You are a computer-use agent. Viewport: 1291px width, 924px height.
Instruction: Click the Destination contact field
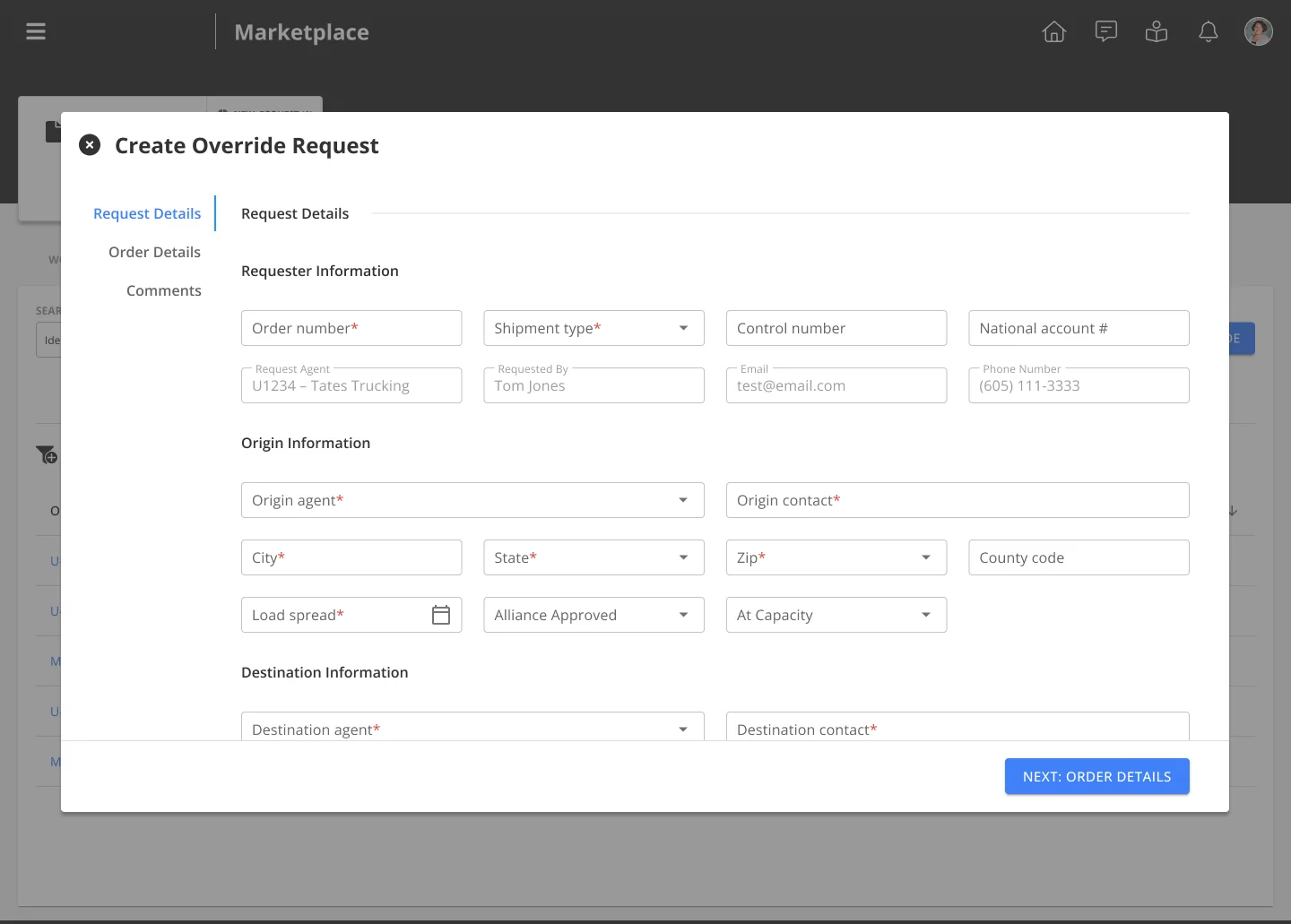(957, 727)
